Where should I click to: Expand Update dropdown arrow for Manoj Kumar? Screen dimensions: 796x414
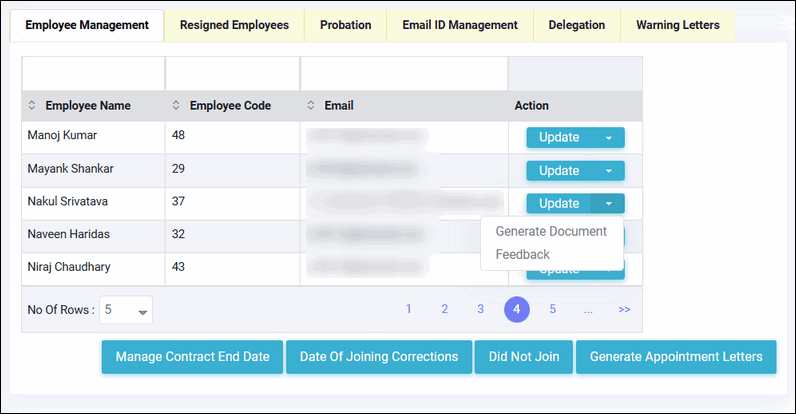[x=608, y=138]
